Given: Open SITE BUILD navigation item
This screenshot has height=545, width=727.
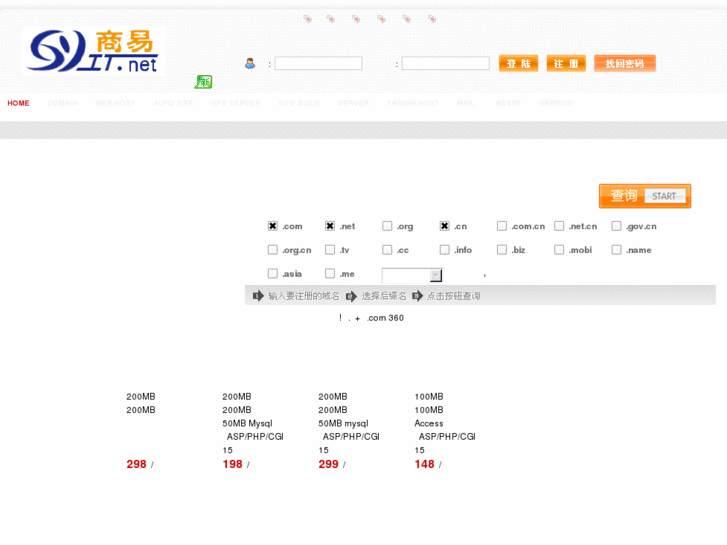Looking at the screenshot, I should [x=299, y=103].
